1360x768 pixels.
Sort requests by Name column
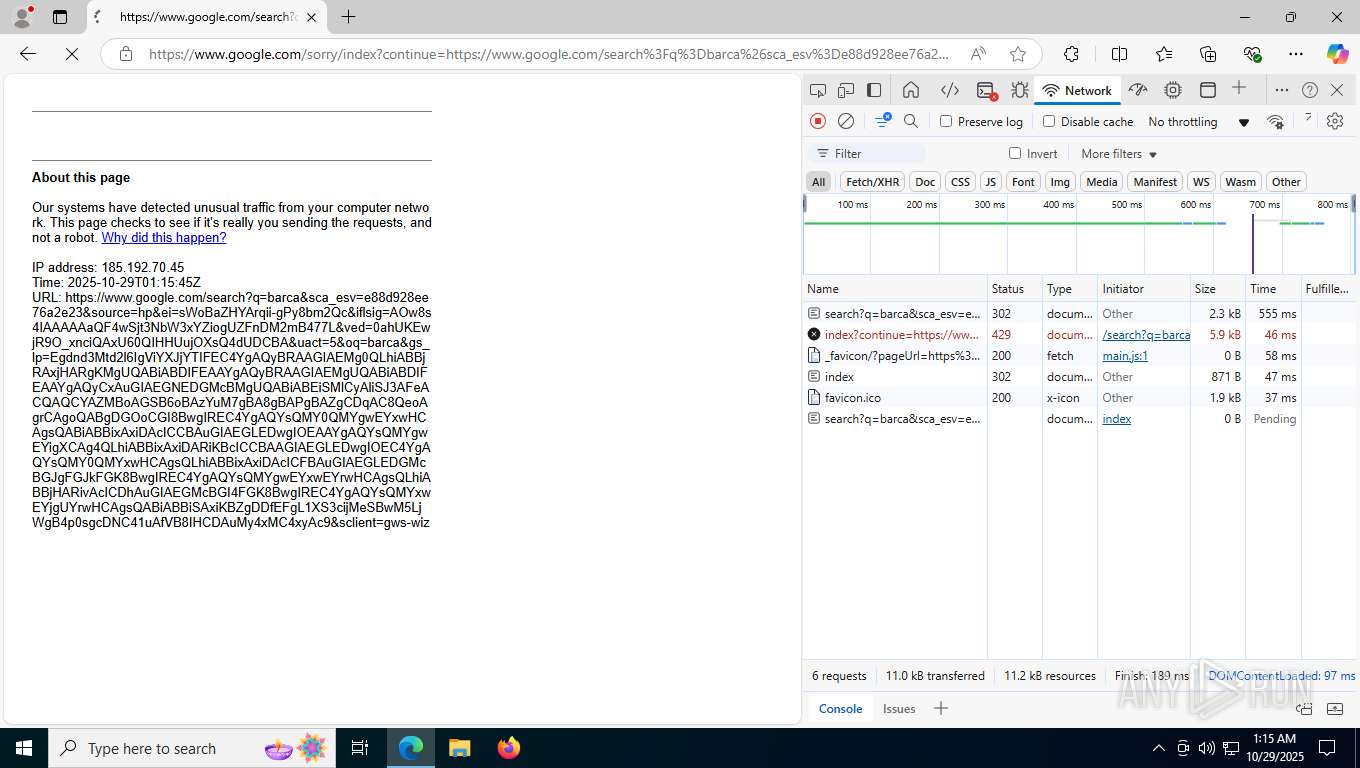tap(895, 288)
